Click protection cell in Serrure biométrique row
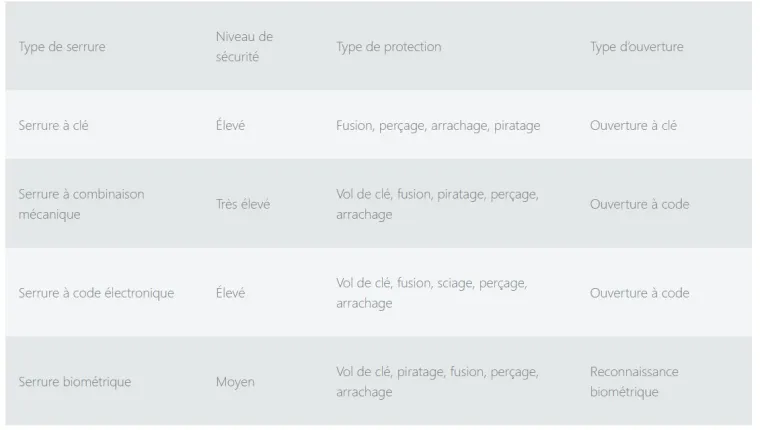 point(437,382)
